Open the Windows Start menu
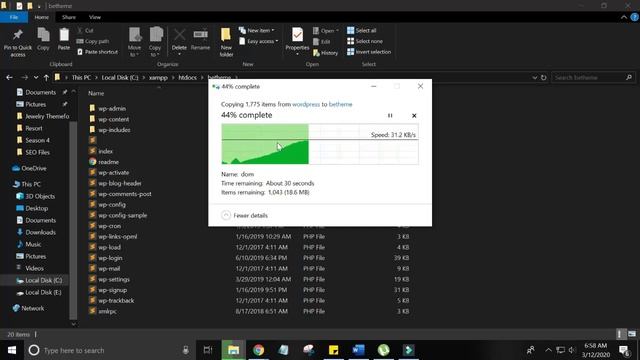Screen dimensions: 640x360 click(x=12, y=350)
